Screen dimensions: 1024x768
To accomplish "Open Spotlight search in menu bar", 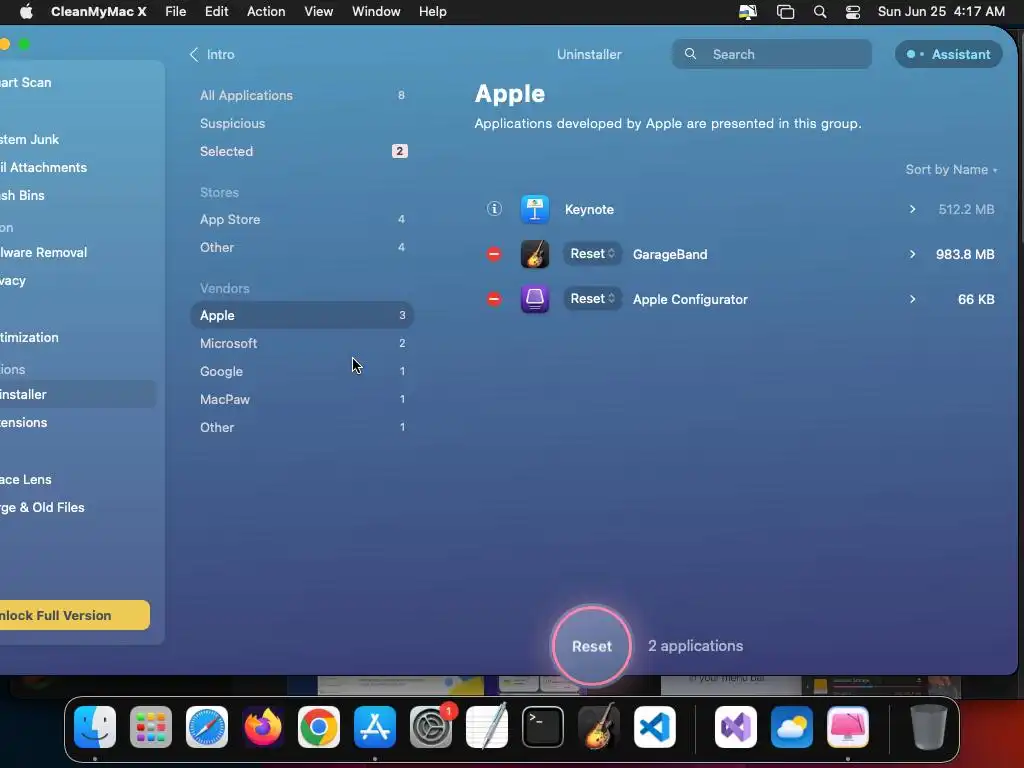I will (820, 12).
